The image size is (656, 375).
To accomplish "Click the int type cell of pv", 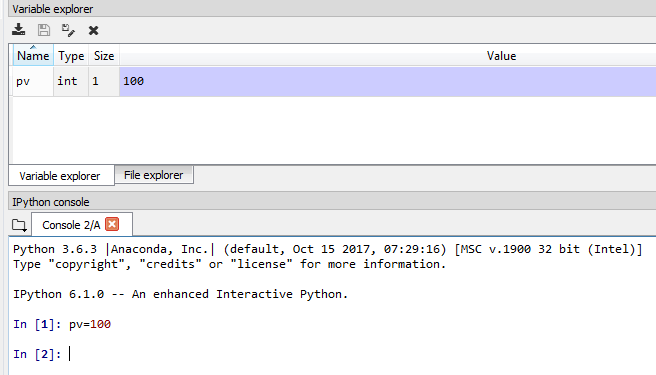I will point(71,81).
